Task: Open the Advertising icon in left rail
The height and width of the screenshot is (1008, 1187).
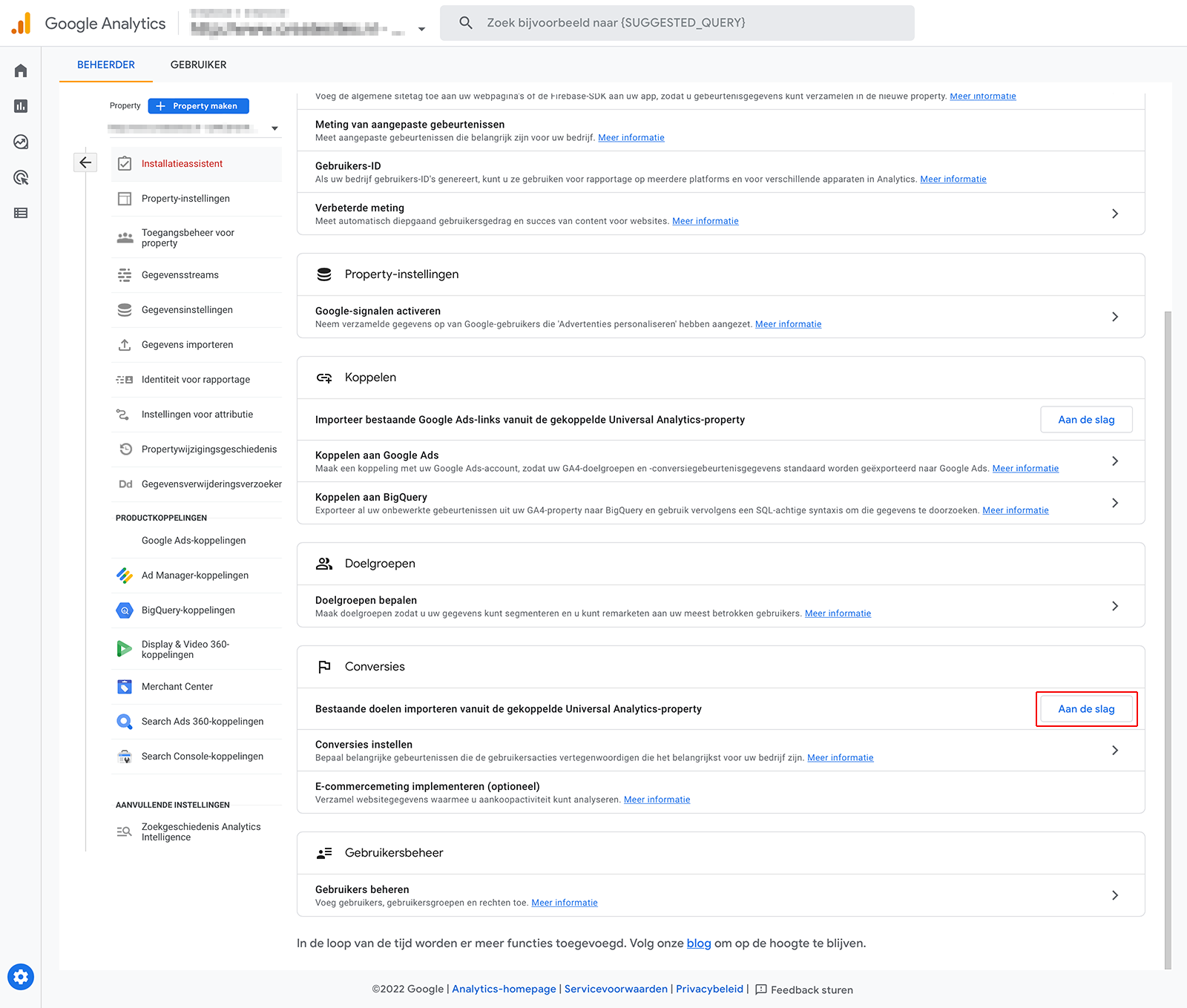Action: point(21,177)
